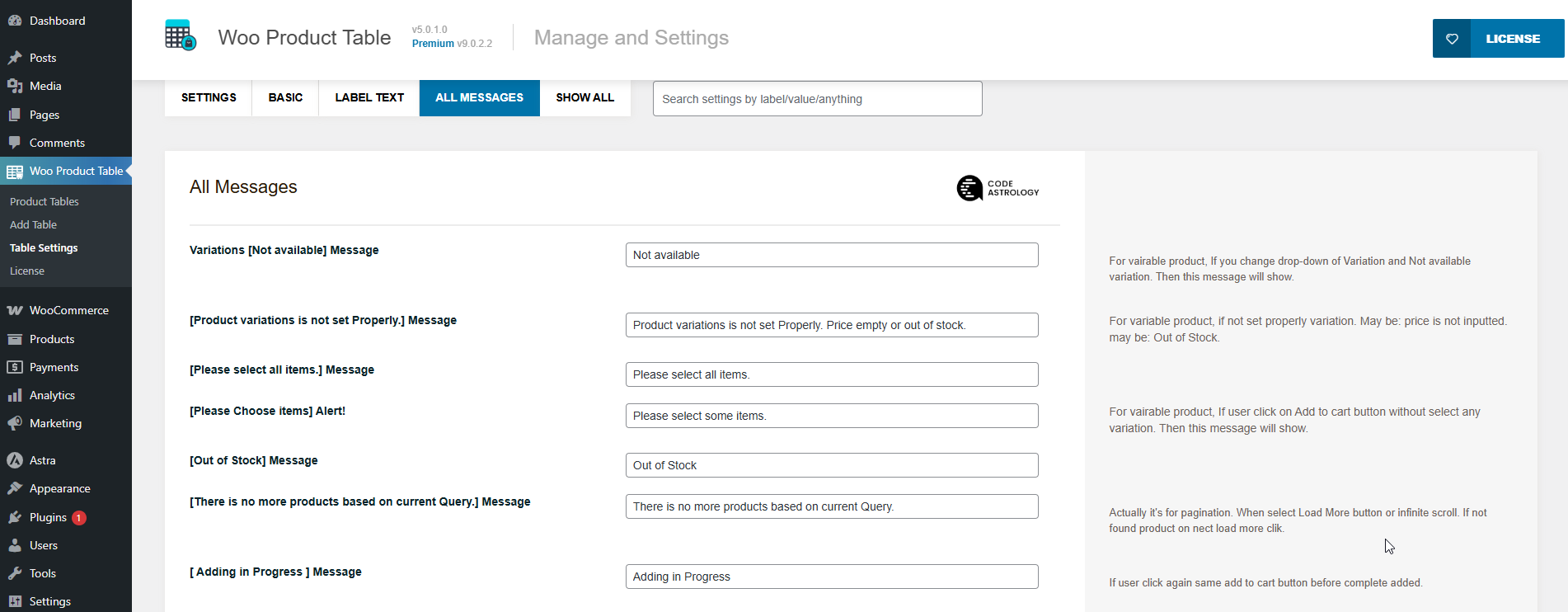The width and height of the screenshot is (1568, 612).
Task: Click the Variations [Not available] Message label
Action: [x=284, y=250]
